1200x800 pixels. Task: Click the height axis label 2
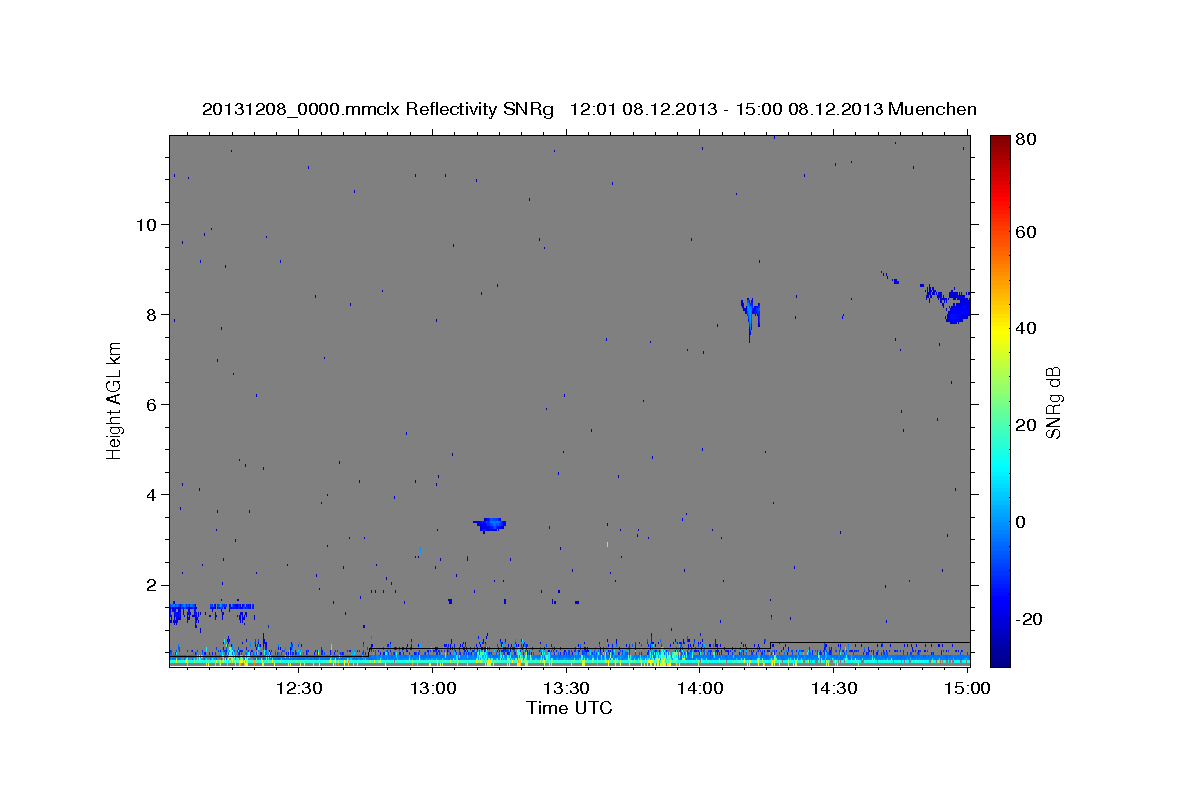(x=152, y=585)
